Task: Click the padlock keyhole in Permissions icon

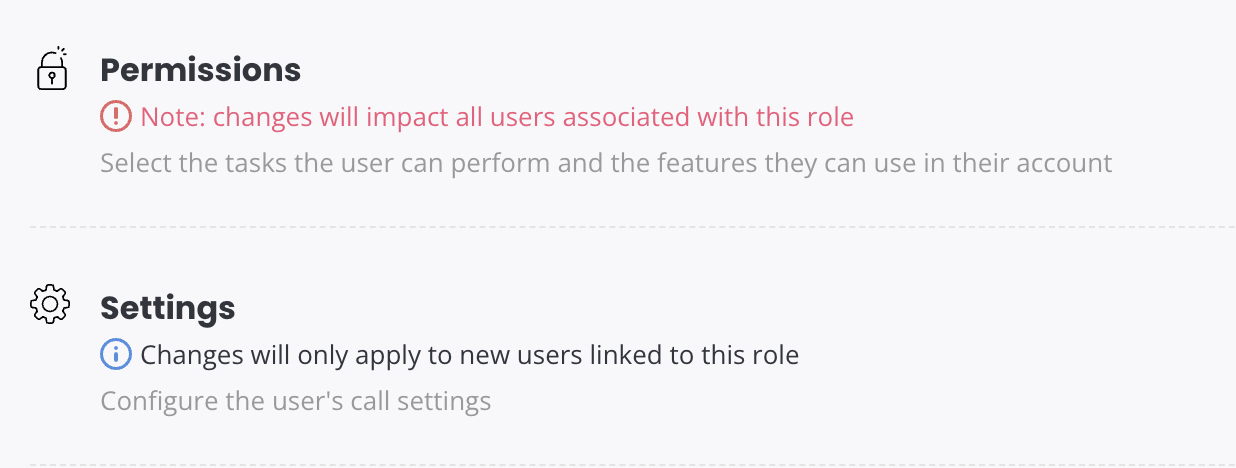Action: 52,78
